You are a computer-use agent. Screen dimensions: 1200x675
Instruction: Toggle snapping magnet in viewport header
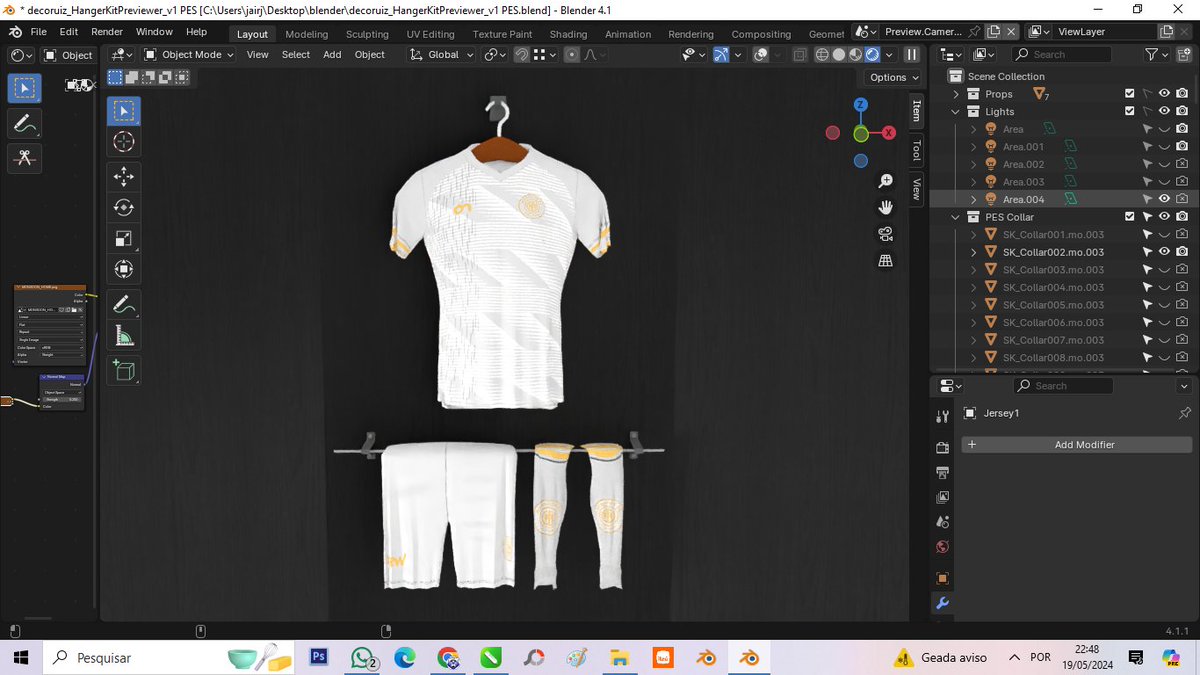521,55
